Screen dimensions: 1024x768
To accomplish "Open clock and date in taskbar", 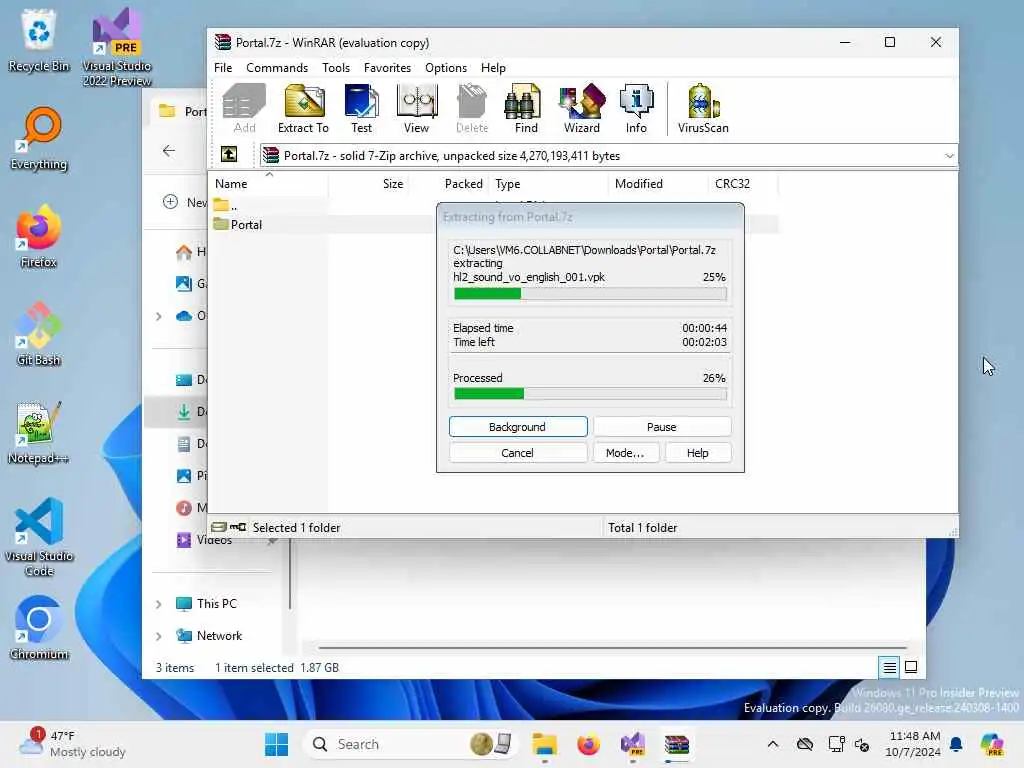I will (x=914, y=744).
